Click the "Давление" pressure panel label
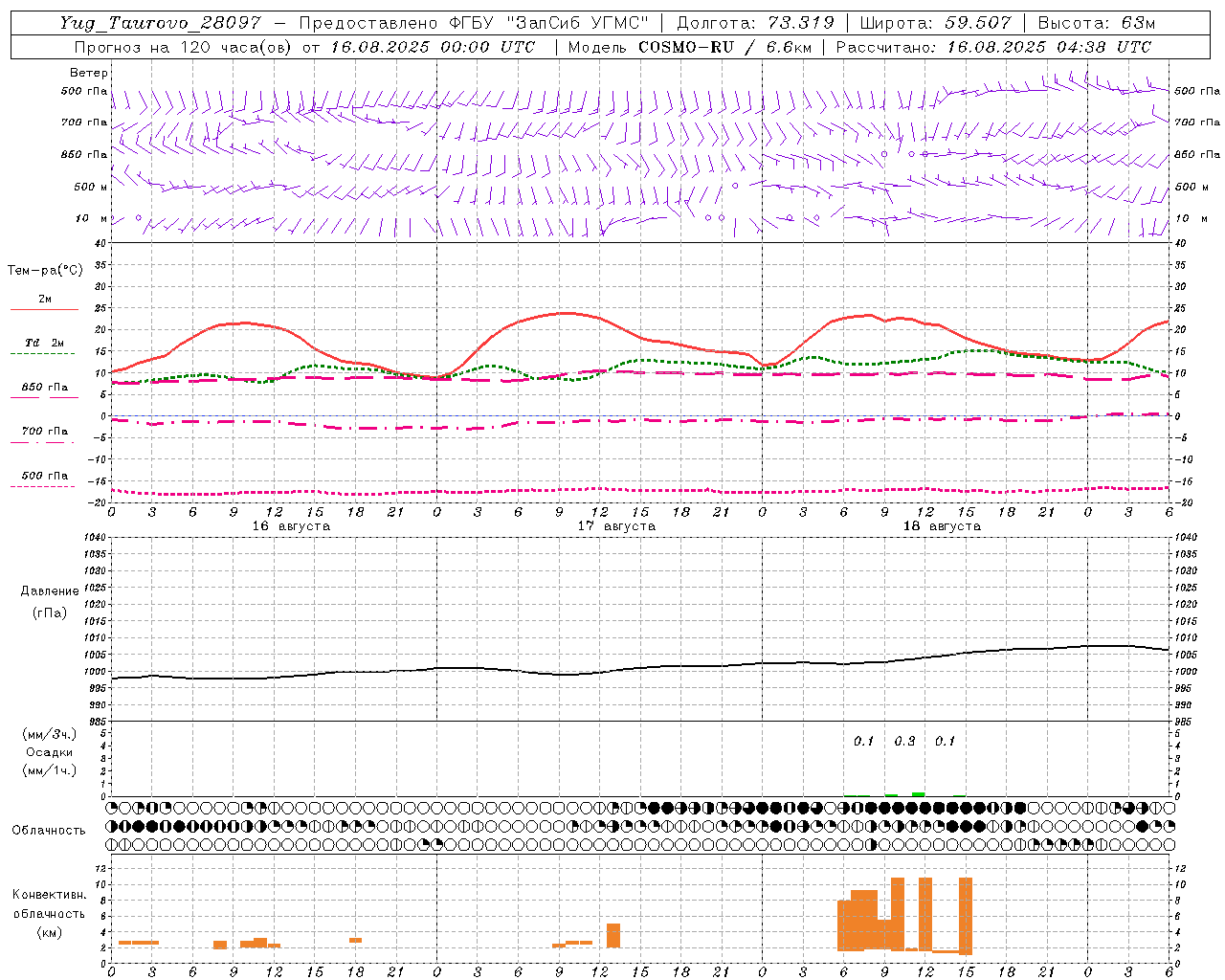The image size is (1225, 980). [x=50, y=591]
